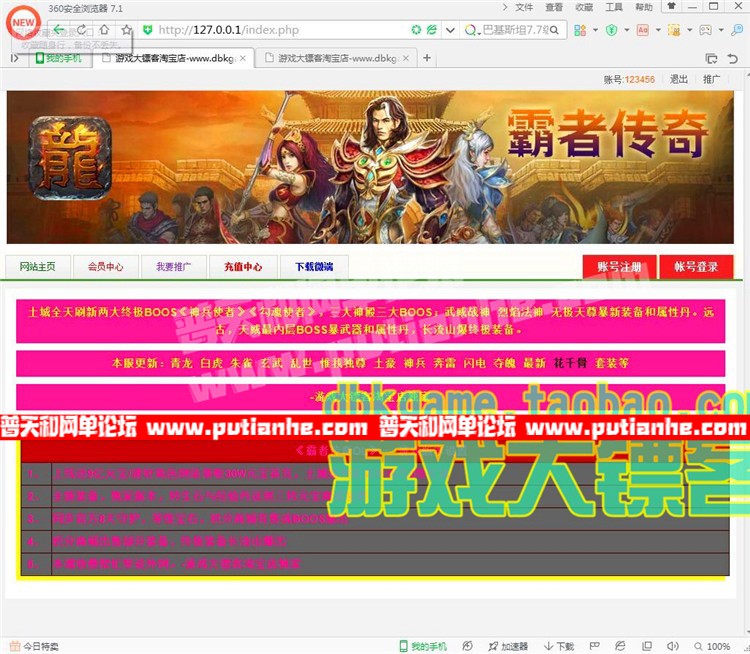Expand the Ad-block dropdown arrow

click(658, 30)
